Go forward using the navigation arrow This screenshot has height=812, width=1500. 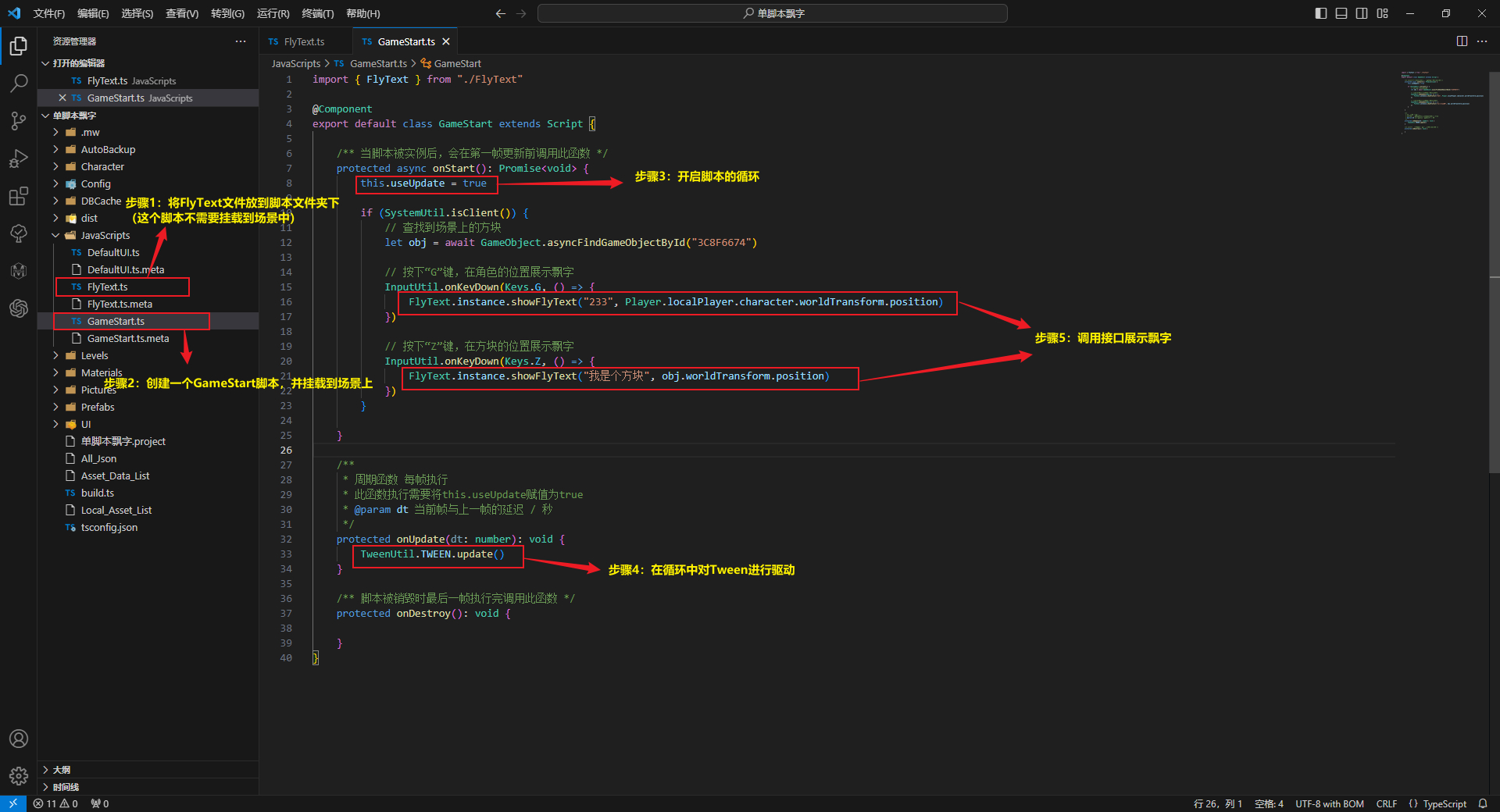coord(521,13)
